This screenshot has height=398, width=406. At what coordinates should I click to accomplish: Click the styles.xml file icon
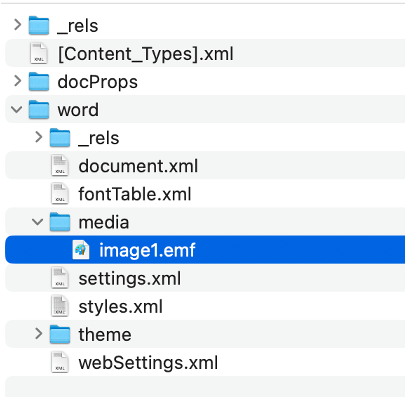click(x=60, y=306)
